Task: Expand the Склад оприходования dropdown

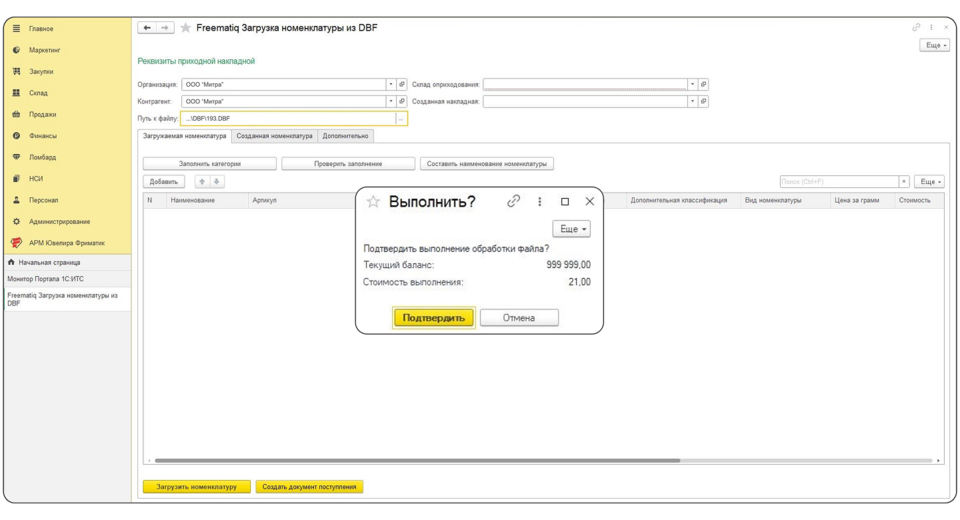Action: click(x=692, y=85)
